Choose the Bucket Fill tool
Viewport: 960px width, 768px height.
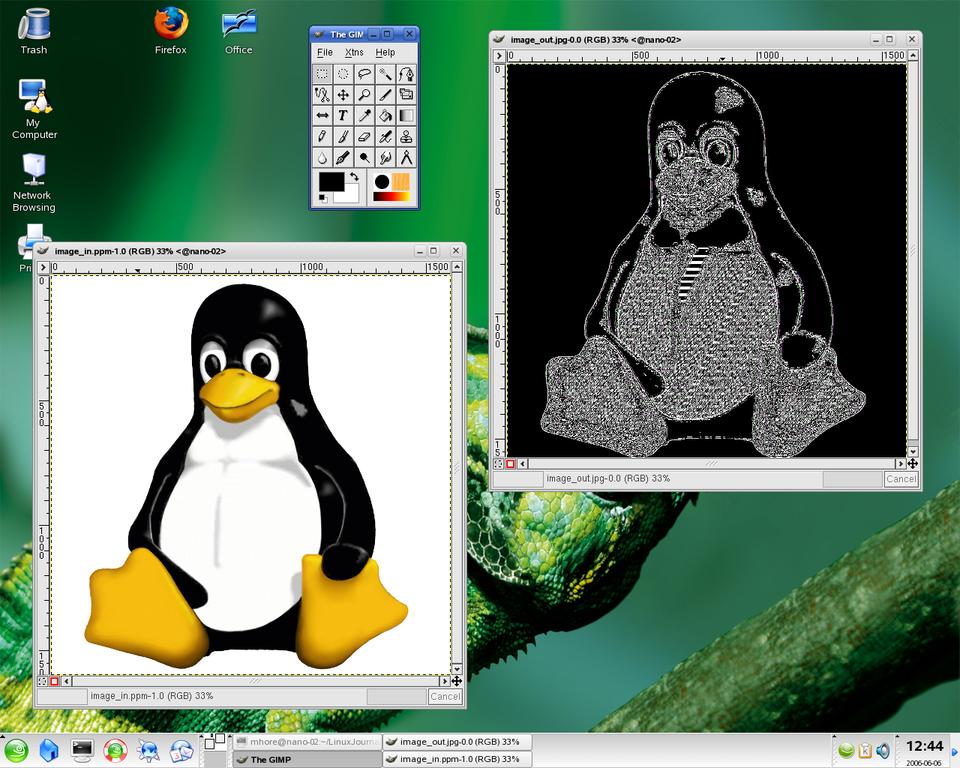point(385,116)
